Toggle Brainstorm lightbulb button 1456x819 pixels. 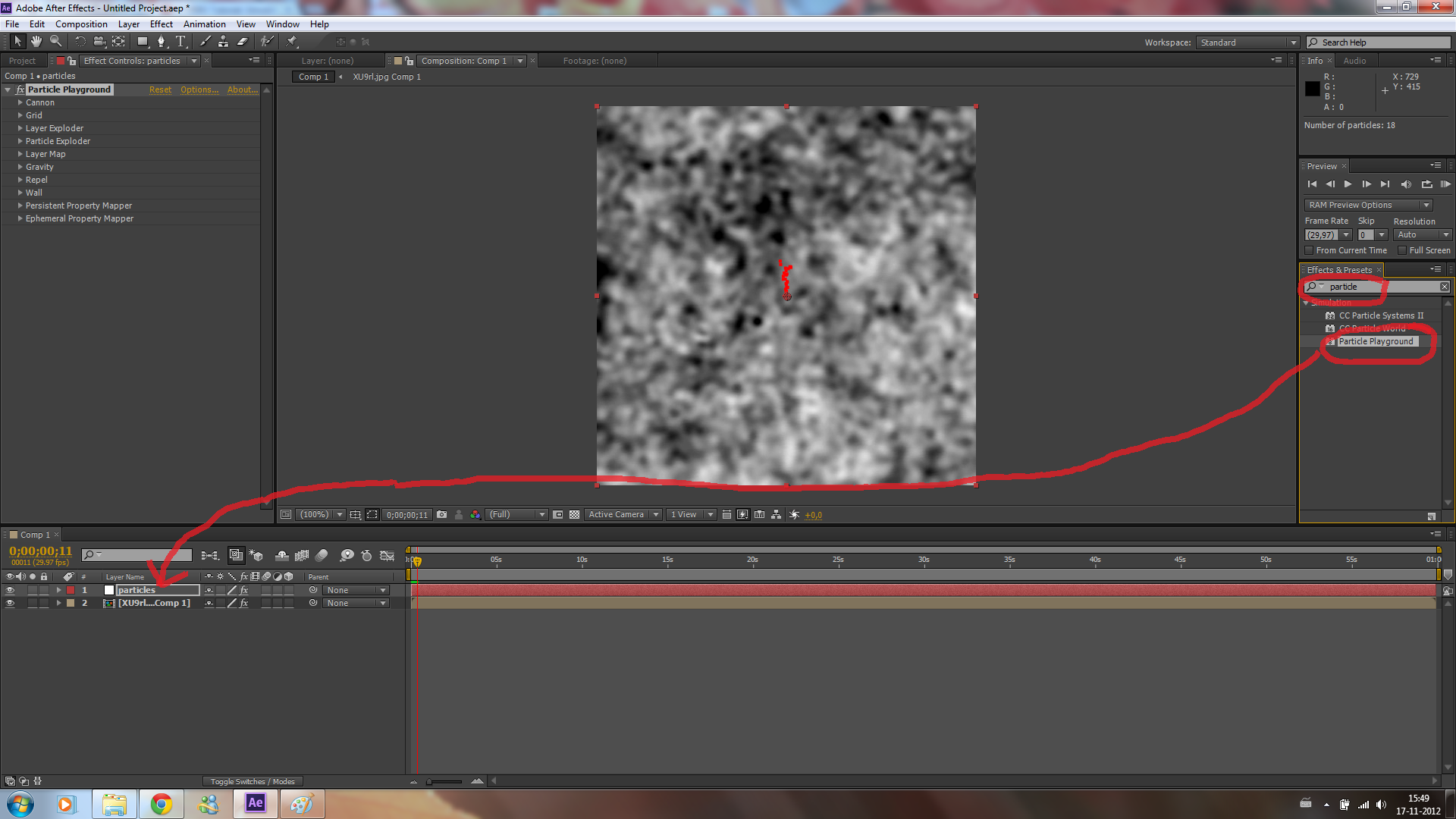pos(347,556)
